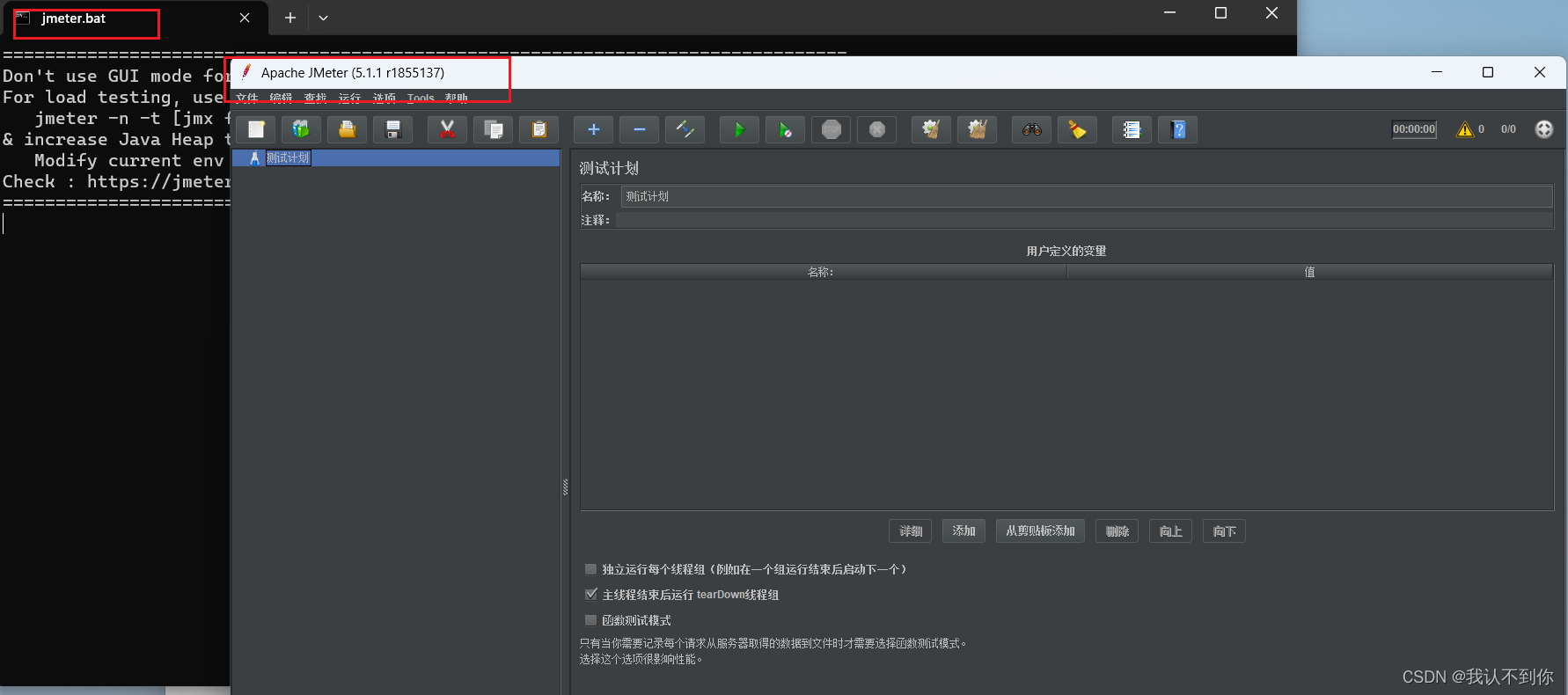This screenshot has height=695, width=1568.
Task: Open the 帮助 menu
Action: [x=456, y=97]
